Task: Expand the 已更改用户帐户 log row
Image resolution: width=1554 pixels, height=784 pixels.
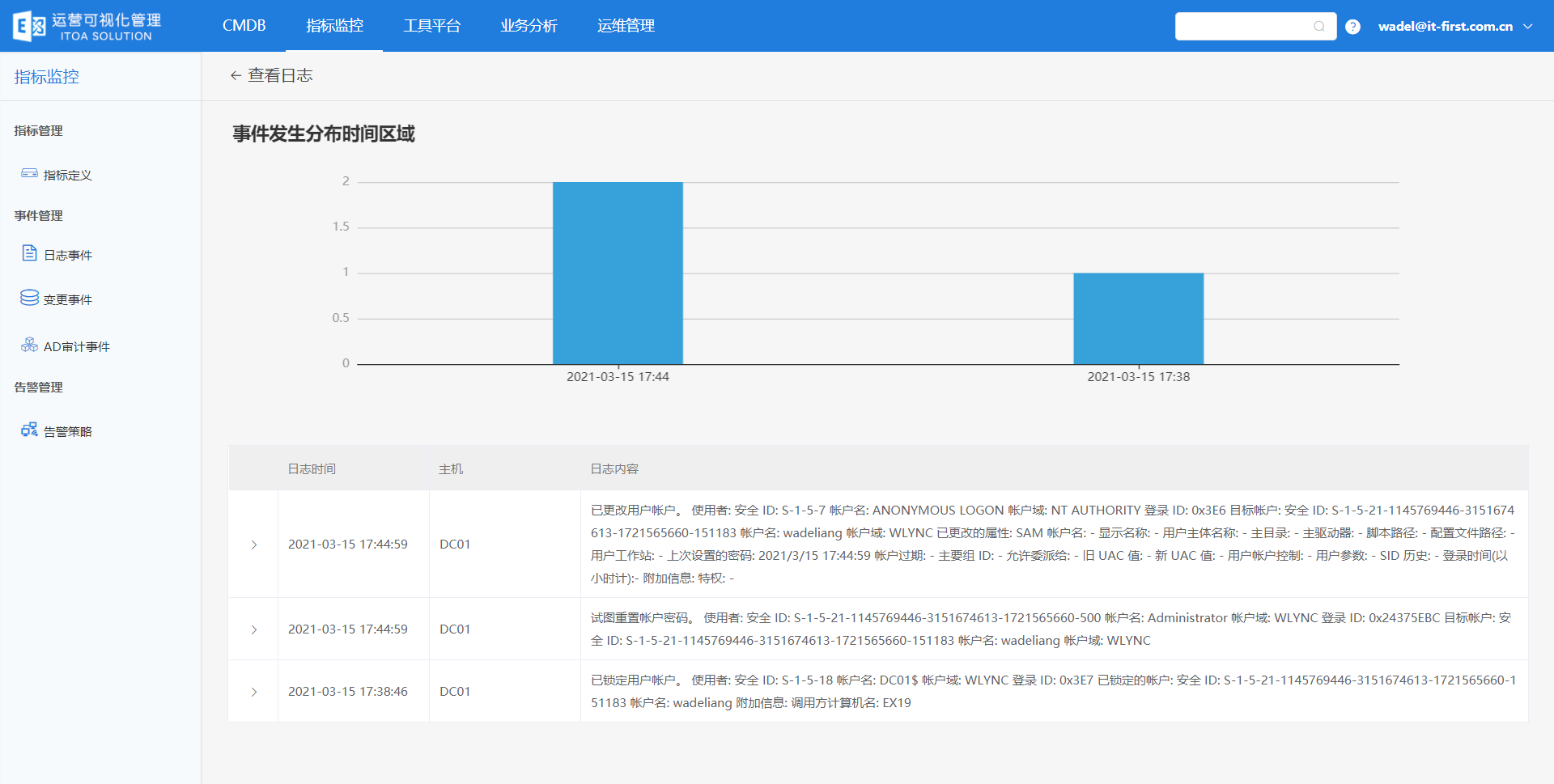Action: pos(254,545)
